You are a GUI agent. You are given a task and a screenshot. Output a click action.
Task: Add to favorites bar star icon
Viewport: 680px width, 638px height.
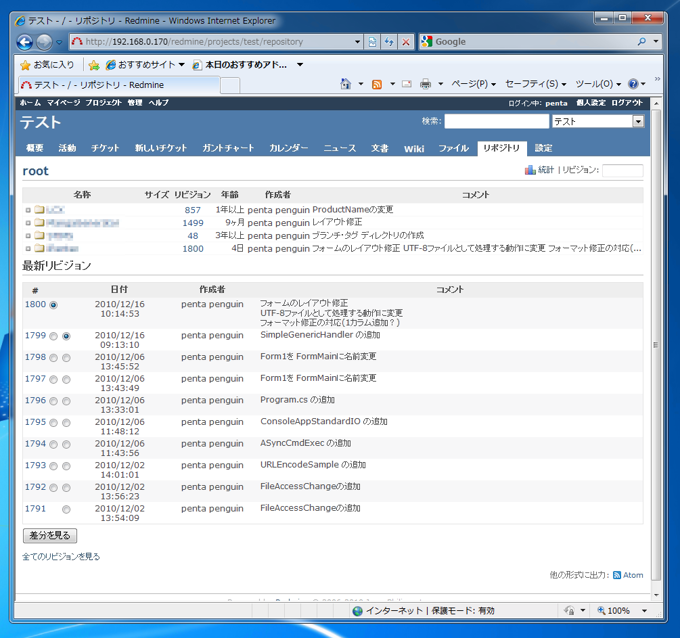[x=94, y=65]
